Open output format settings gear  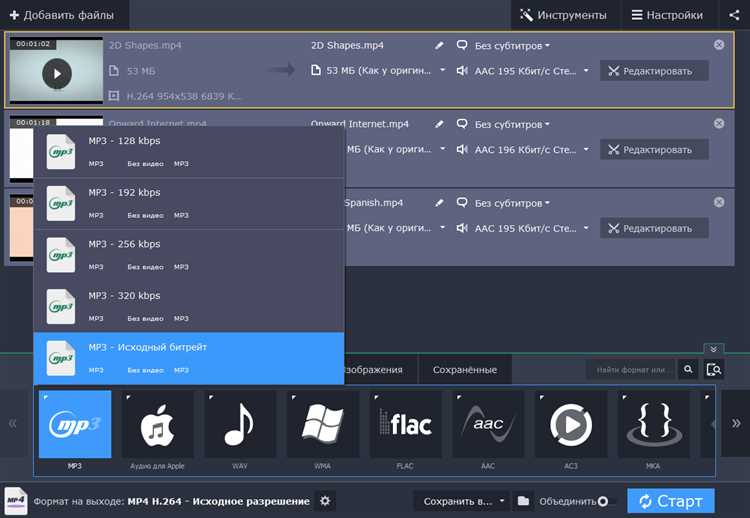click(x=324, y=500)
